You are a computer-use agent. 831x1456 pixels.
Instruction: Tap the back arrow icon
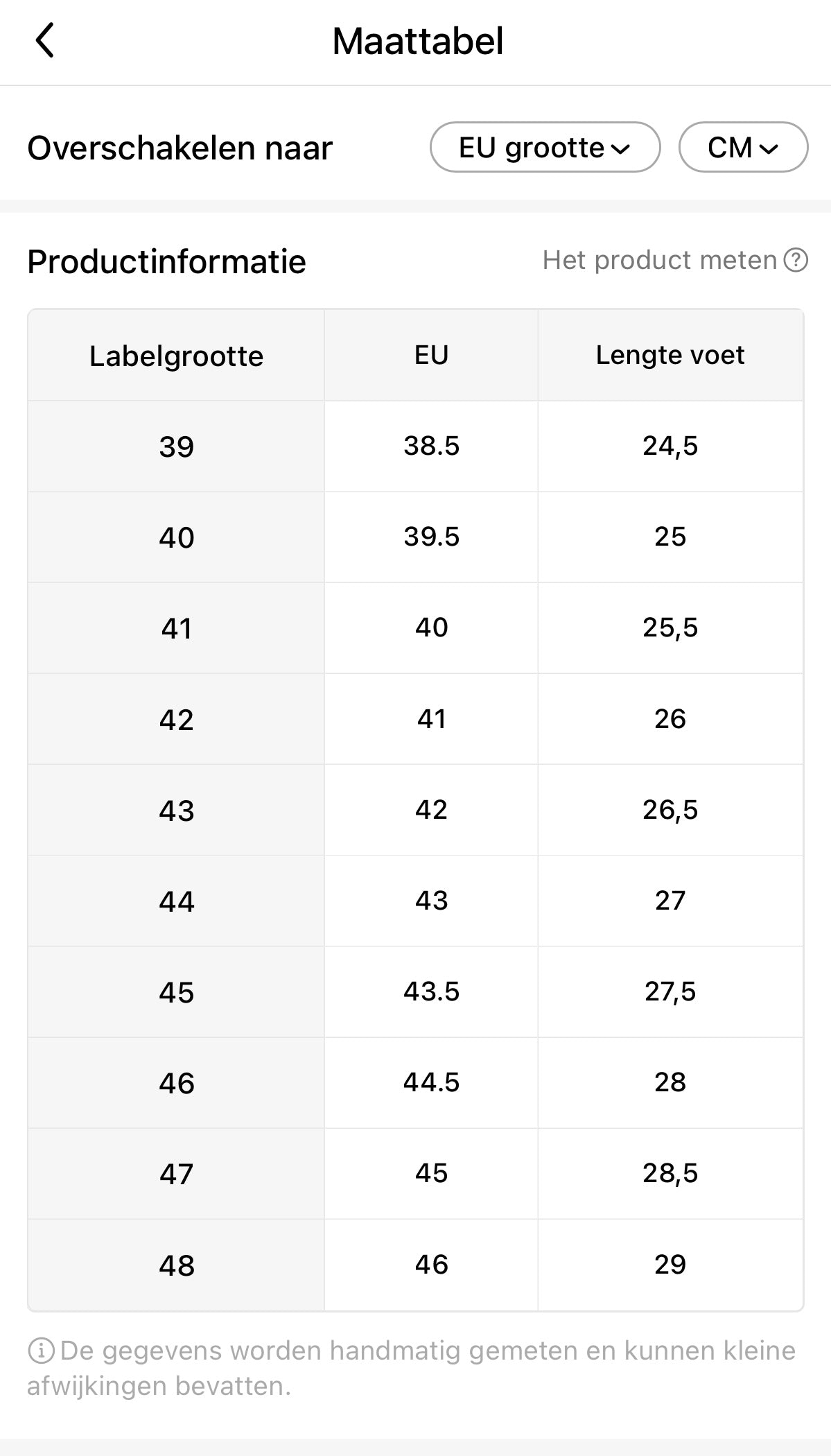(45, 41)
